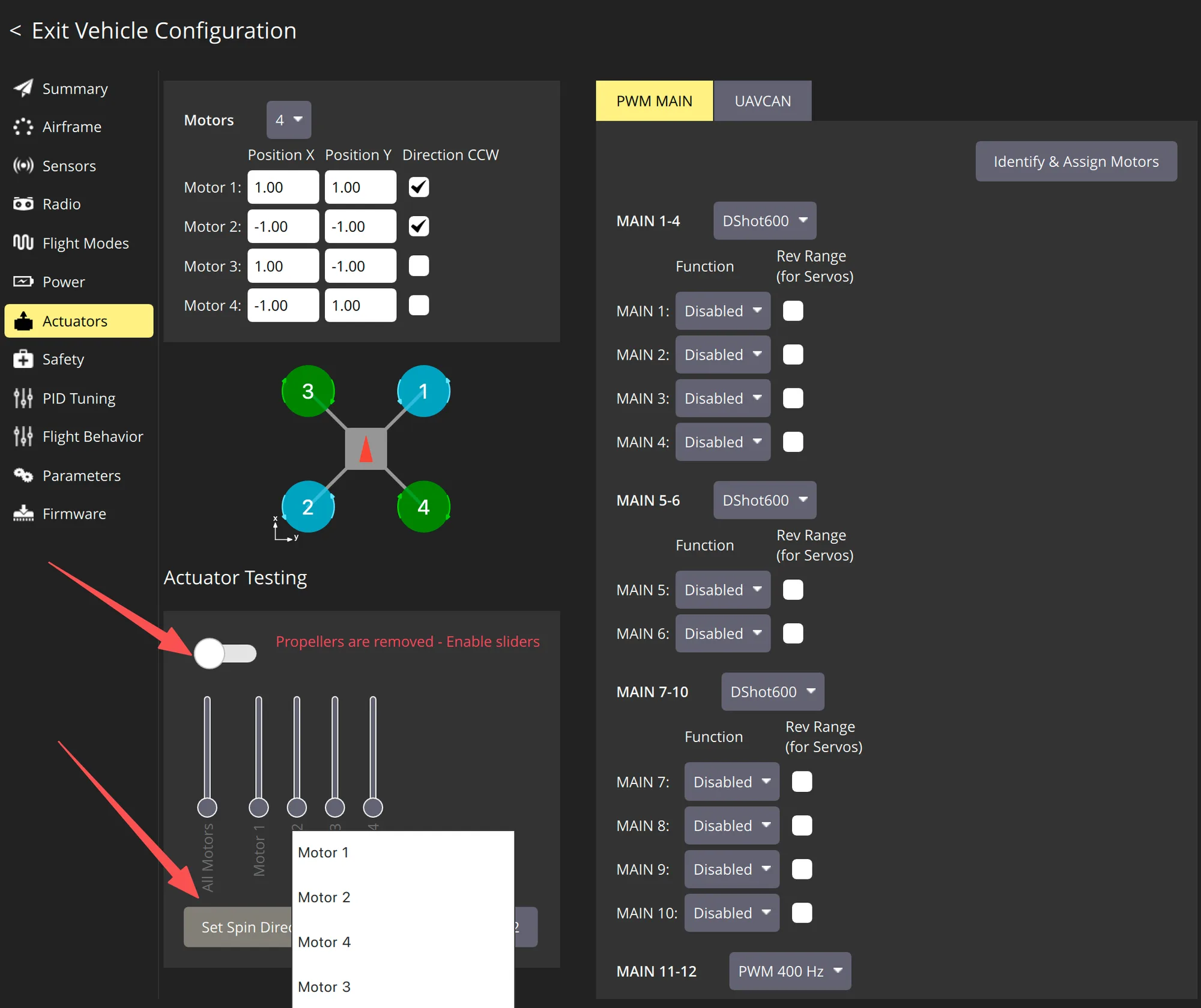
Task: Click Identify & Assign Motors button
Action: tap(1076, 161)
